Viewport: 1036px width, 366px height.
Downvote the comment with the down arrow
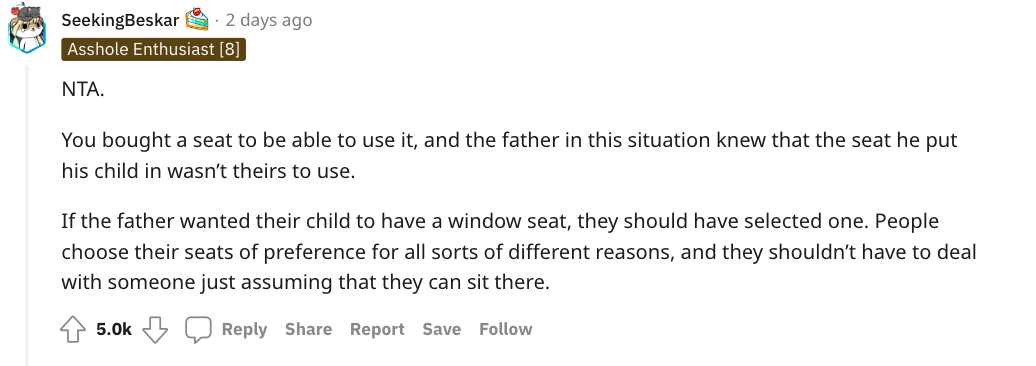[x=155, y=329]
